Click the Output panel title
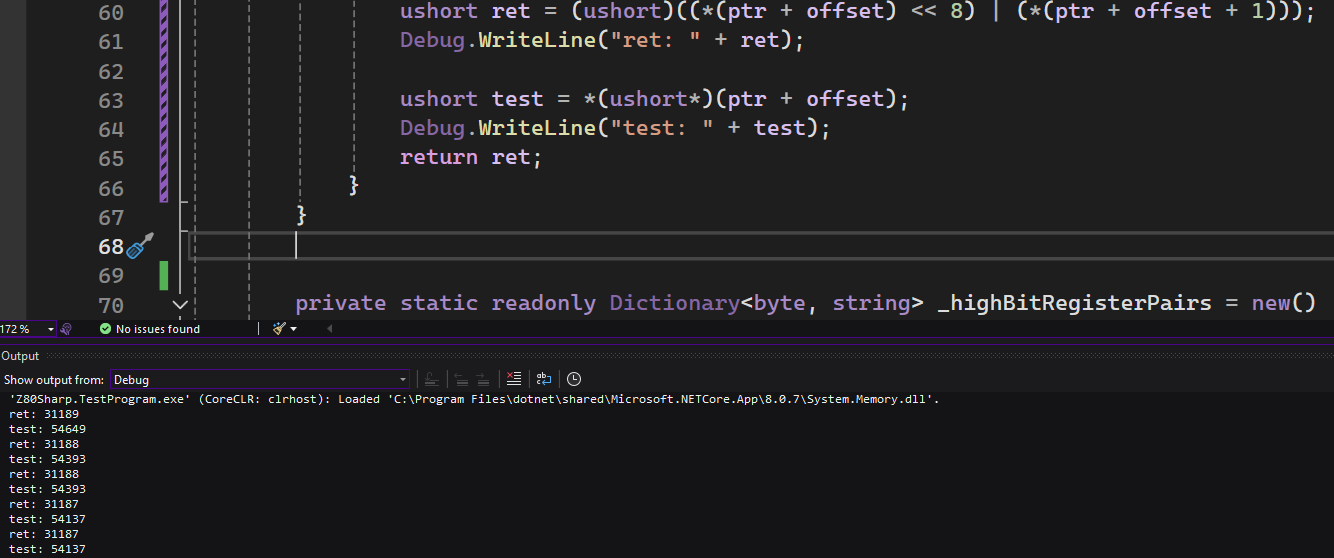This screenshot has width=1334, height=558. coord(20,356)
